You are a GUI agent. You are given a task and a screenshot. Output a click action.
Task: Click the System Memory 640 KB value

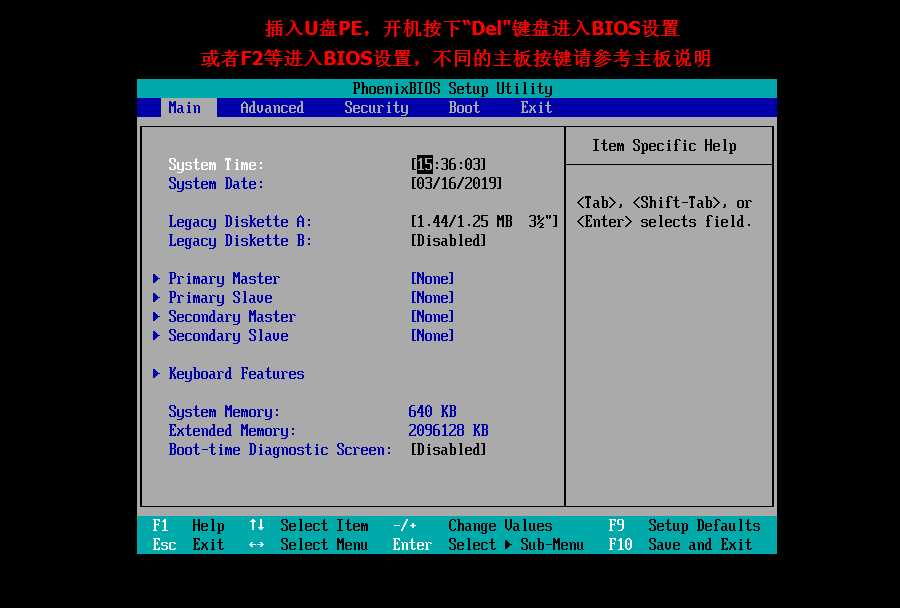[x=432, y=412]
